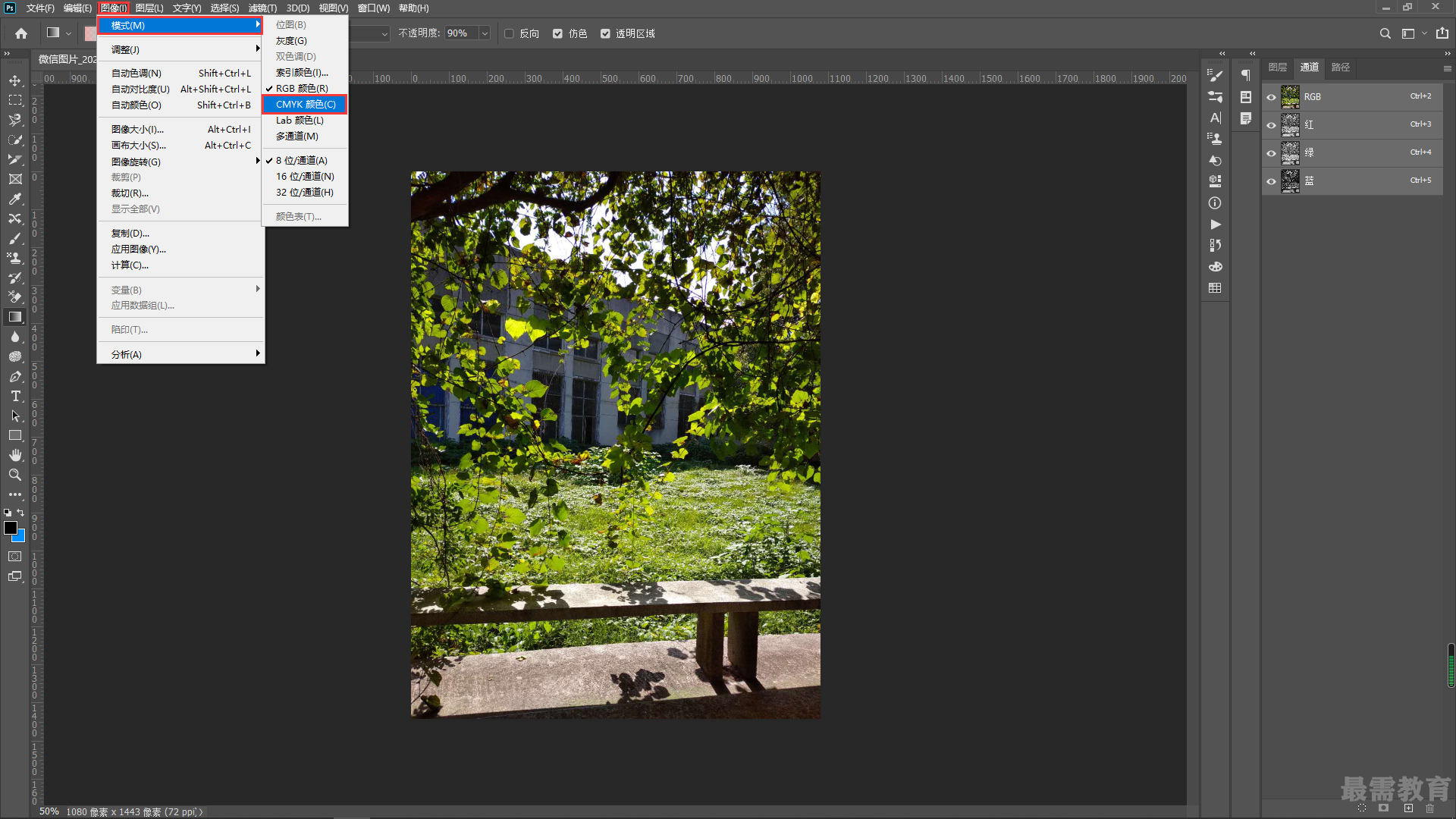Select the Quick Selection tool
This screenshot has height=819, width=1456.
[x=15, y=140]
